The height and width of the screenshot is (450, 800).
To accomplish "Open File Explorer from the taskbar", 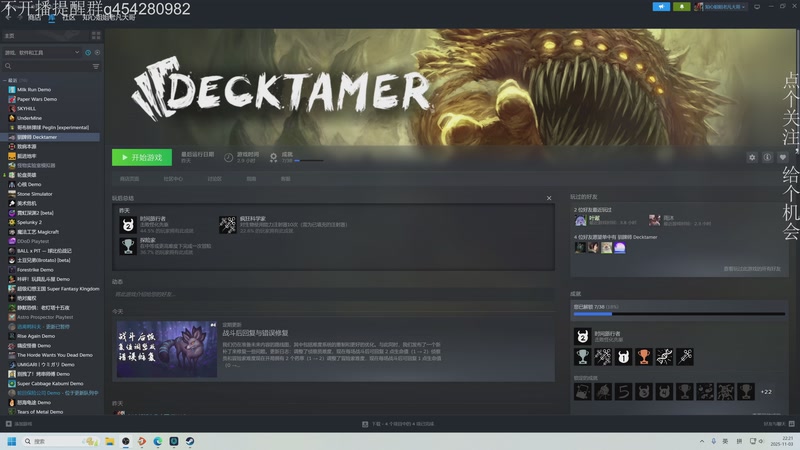I will pyautogui.click(x=110, y=441).
